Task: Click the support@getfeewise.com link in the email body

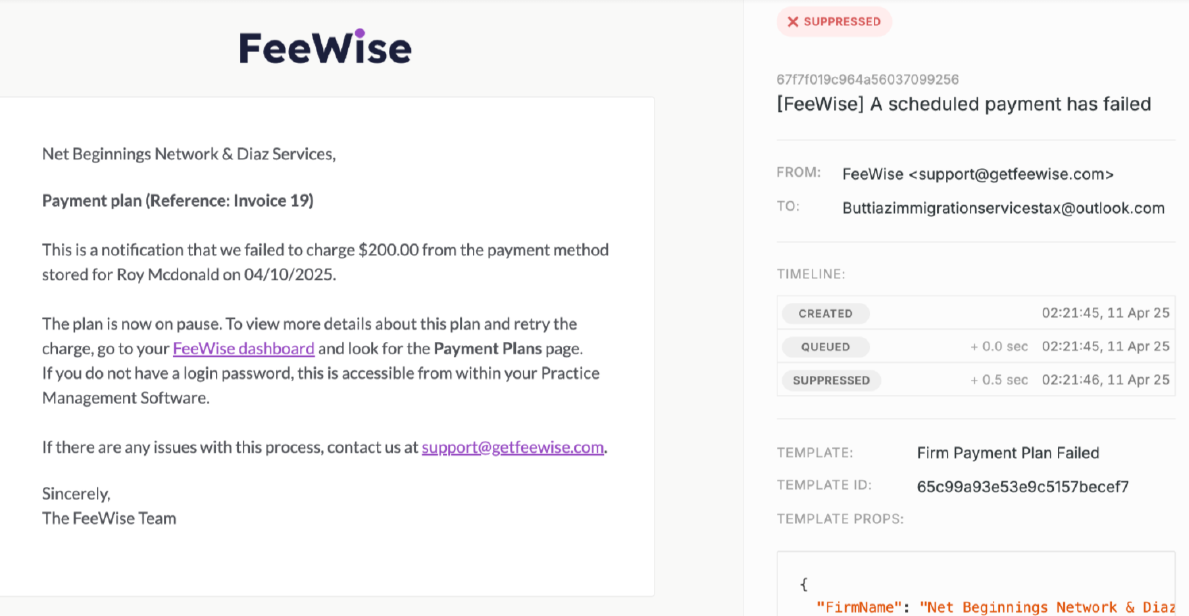Action: coord(513,447)
